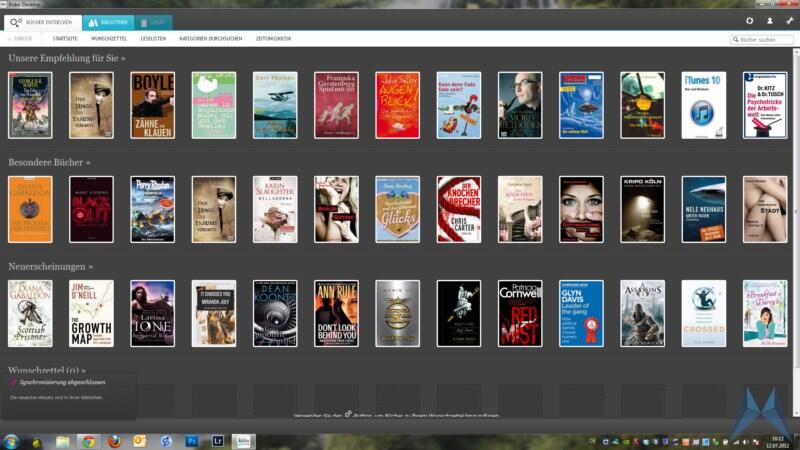Open Die Psychotricks der Arbeitswelt cover

click(765, 105)
